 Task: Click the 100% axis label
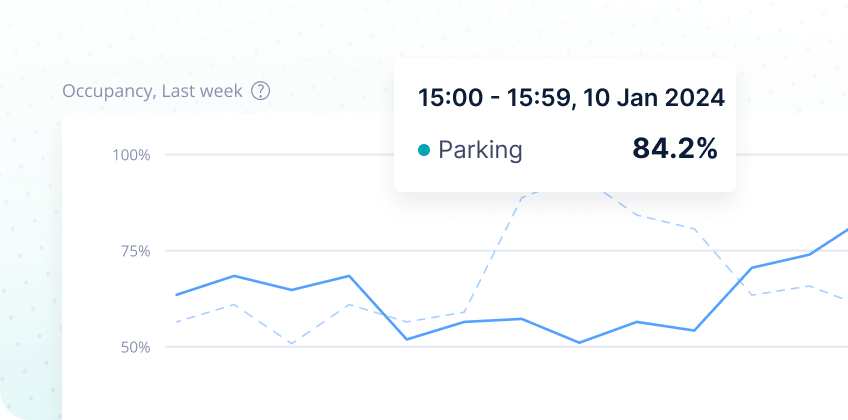pyautogui.click(x=131, y=156)
